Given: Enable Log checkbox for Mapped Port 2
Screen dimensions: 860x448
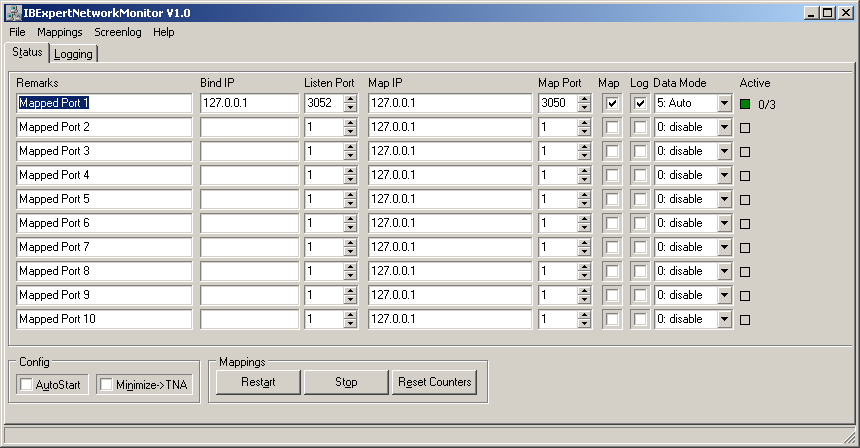Looking at the screenshot, I should coord(640,127).
